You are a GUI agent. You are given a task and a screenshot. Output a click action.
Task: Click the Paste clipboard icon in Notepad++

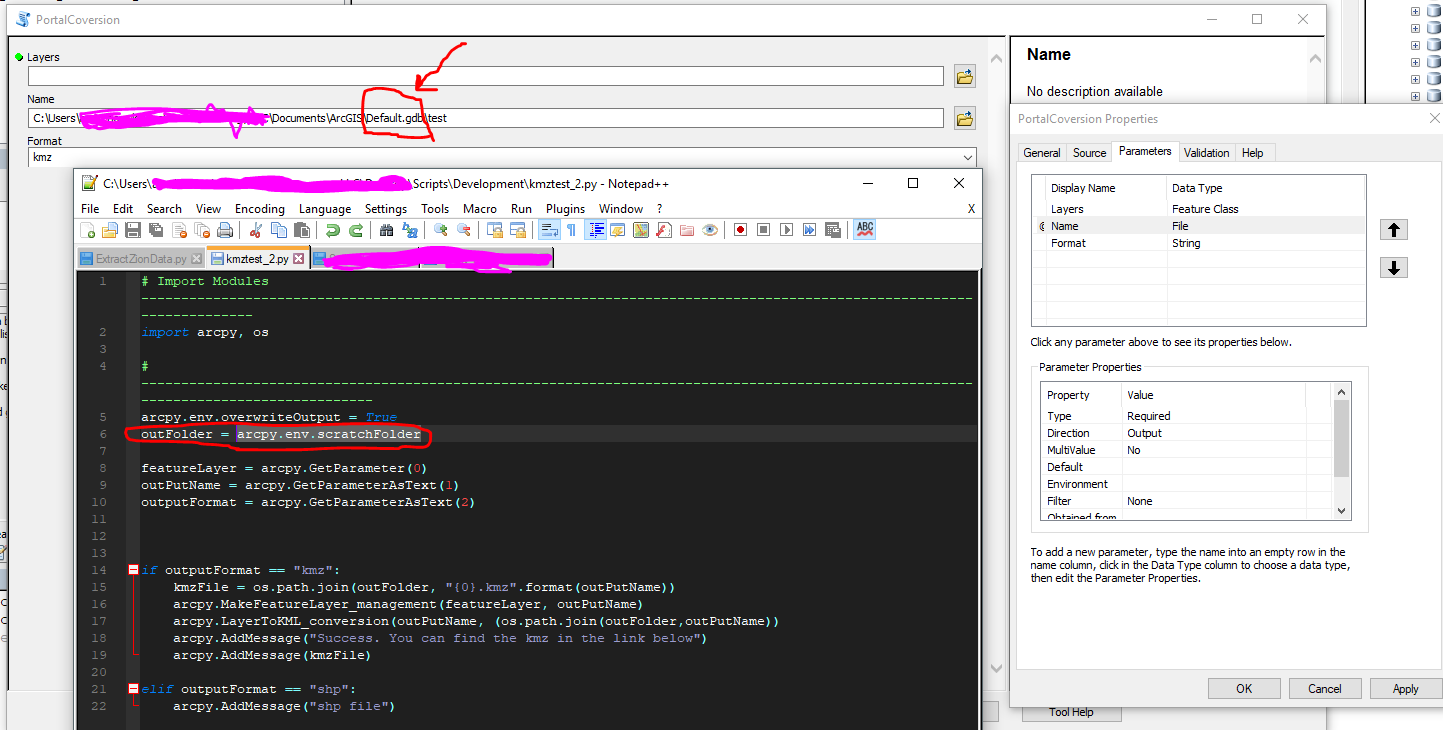(301, 230)
